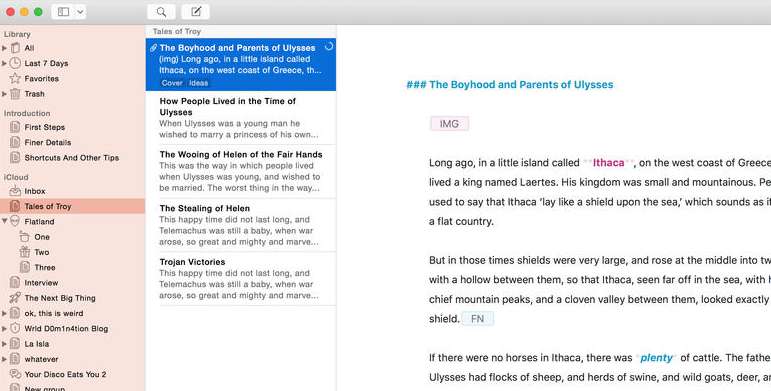Screen dimensions: 771x391
Task: Collapse the Flatland group
Action: (x=4, y=221)
